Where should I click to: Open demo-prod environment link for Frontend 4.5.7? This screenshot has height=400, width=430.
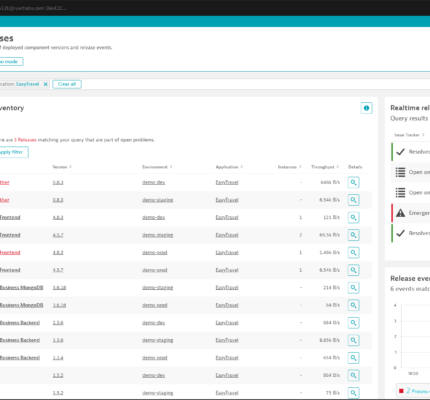pyautogui.click(x=154, y=270)
